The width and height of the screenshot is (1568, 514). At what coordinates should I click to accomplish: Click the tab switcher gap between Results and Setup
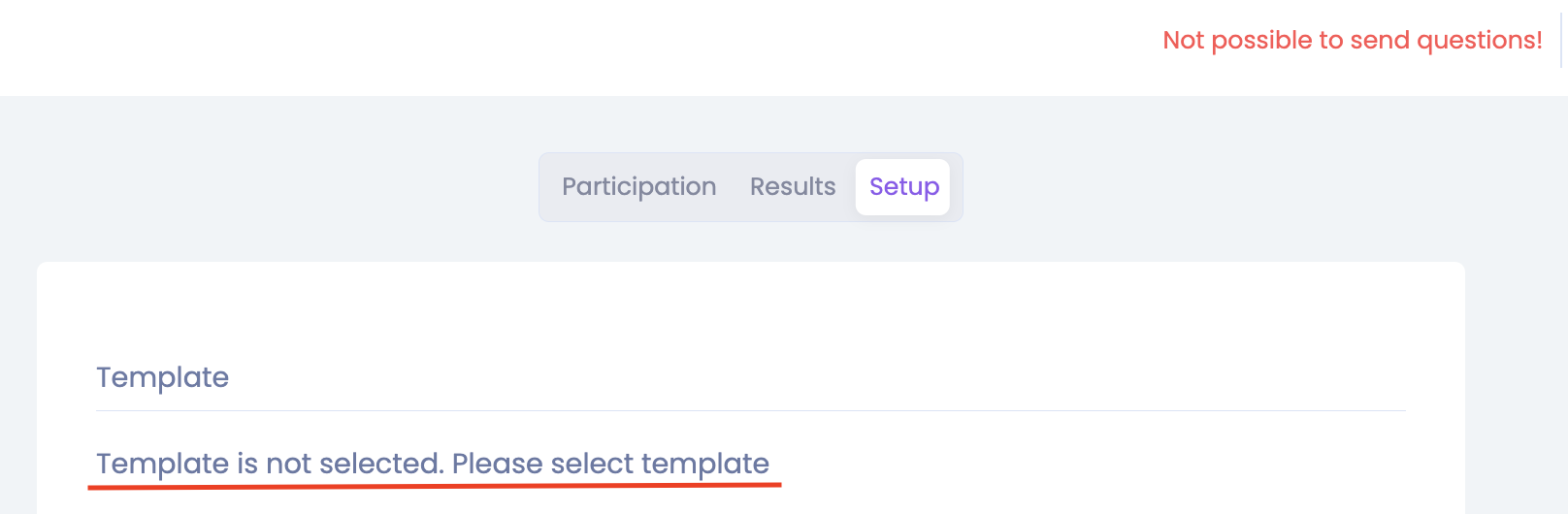846,187
